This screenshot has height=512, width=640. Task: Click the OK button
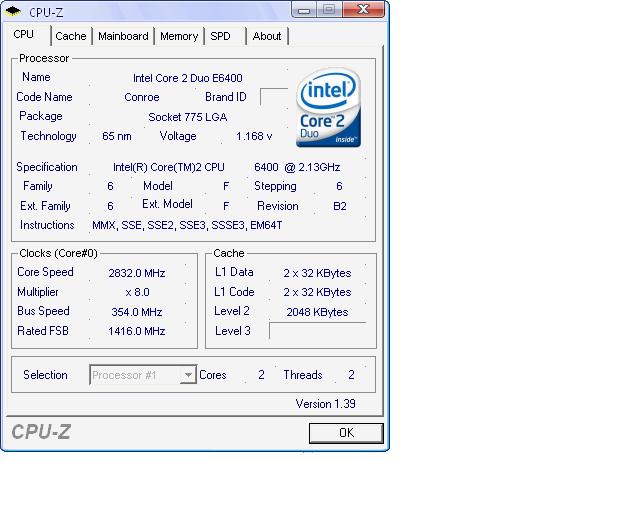[x=346, y=433]
